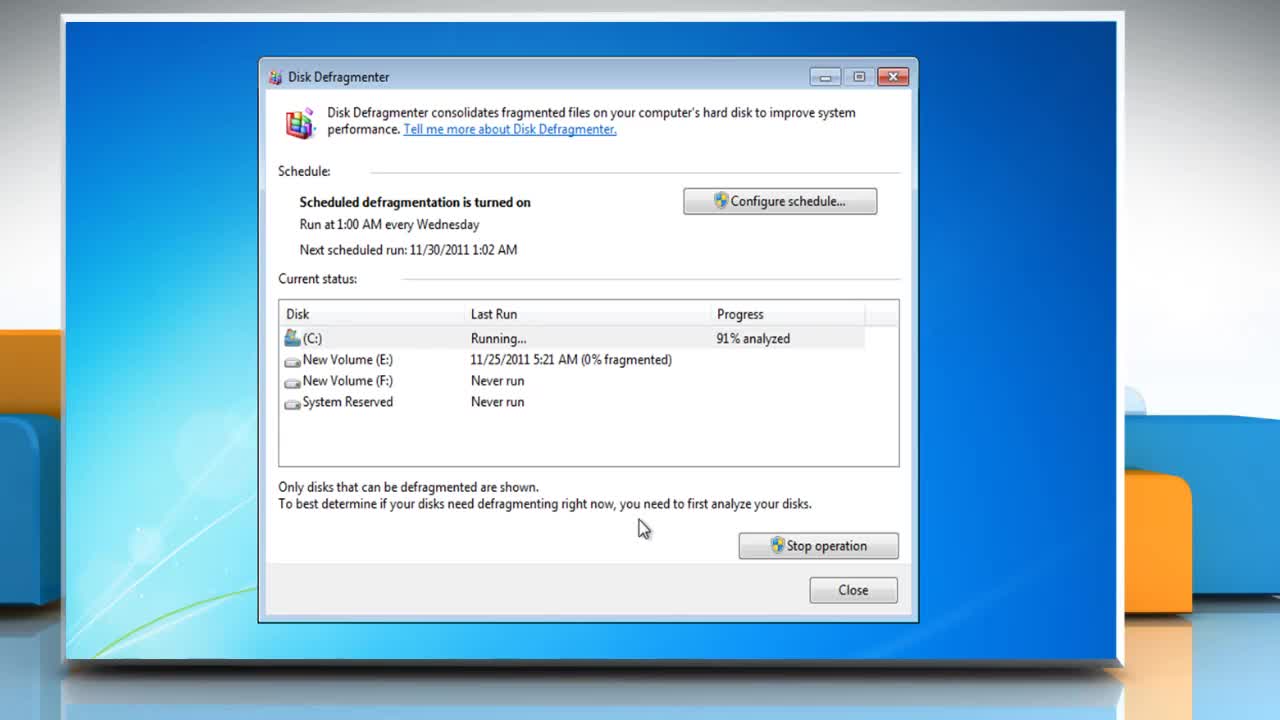Click the '91% analyzed' progress text

coord(753,339)
